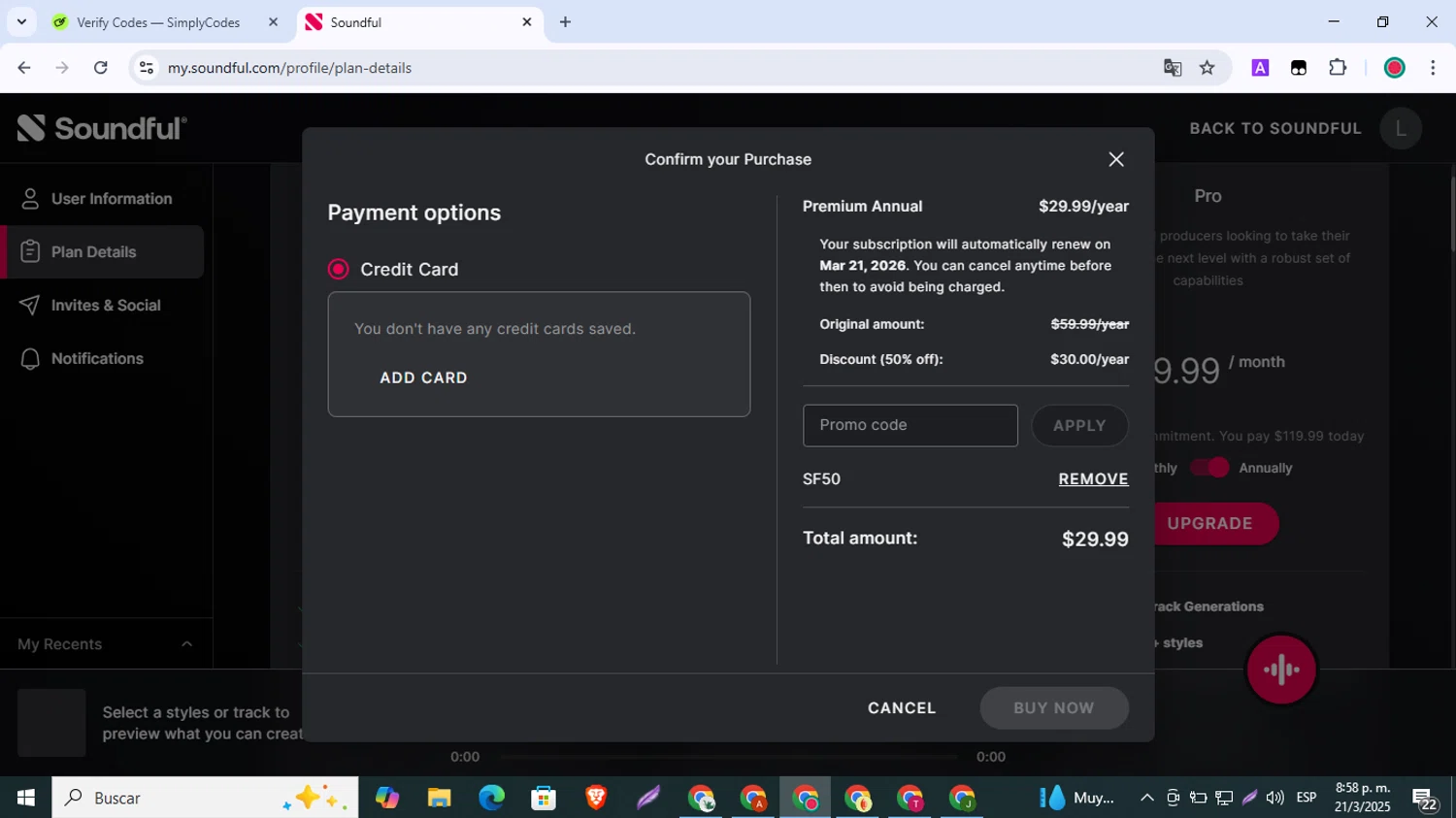1456x818 pixels.
Task: Click the APPLY promo button
Action: point(1079,425)
